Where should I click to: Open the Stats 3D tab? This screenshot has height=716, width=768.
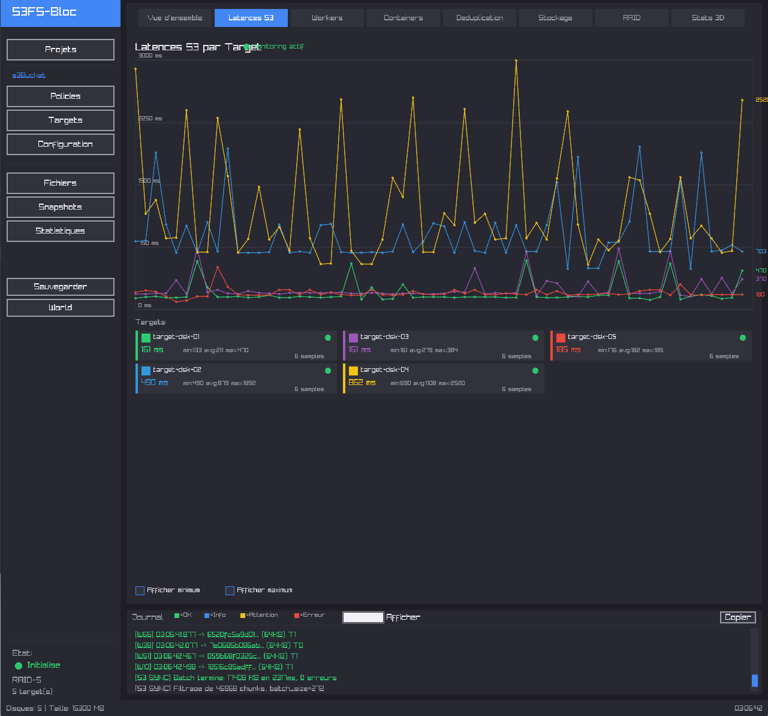click(709, 18)
